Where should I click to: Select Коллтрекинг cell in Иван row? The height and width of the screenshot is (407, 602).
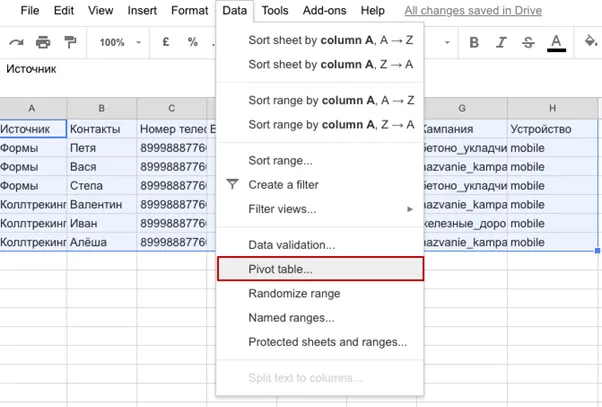[x=33, y=223]
